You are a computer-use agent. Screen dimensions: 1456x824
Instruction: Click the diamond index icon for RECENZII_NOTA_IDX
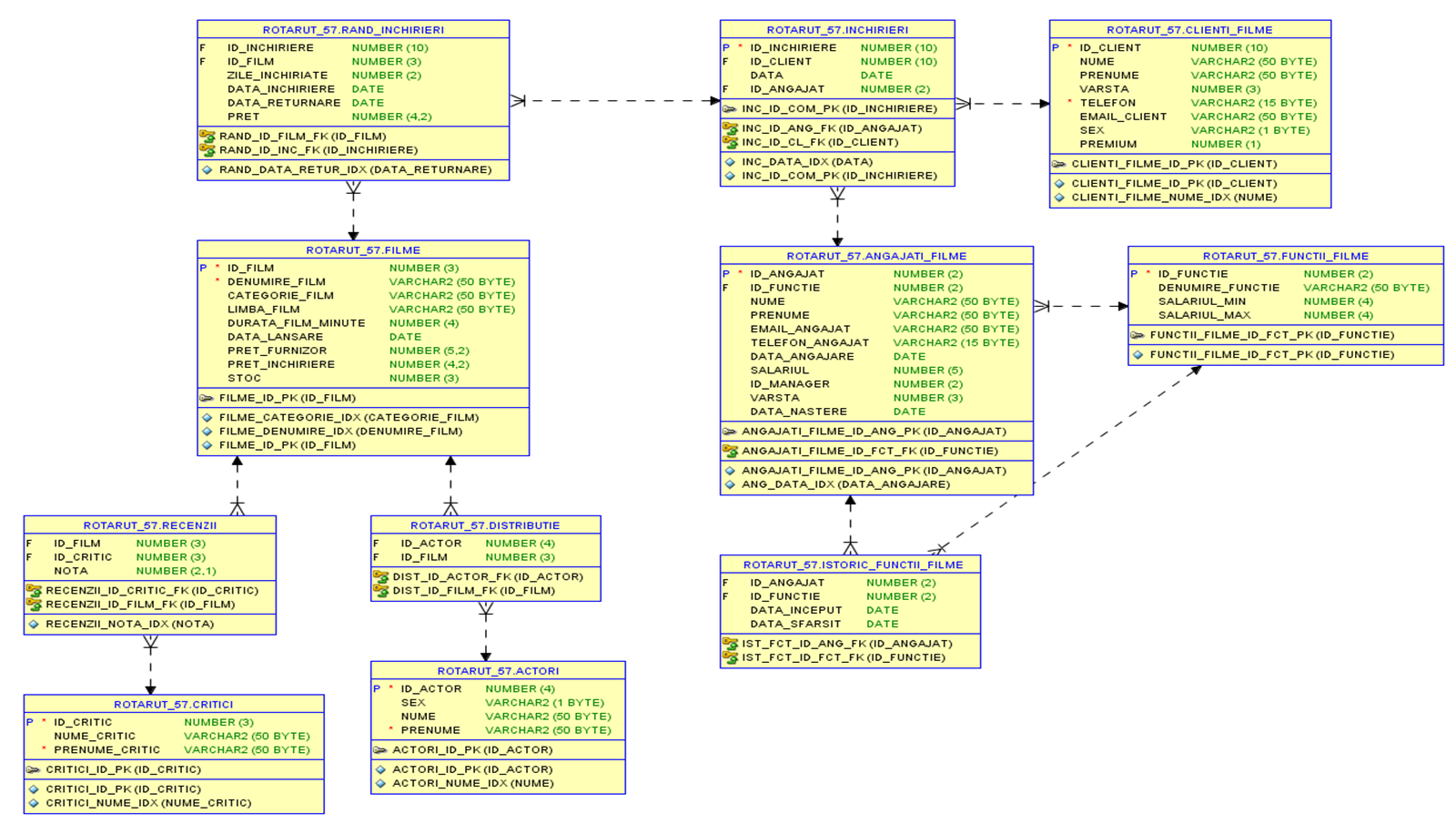point(35,625)
